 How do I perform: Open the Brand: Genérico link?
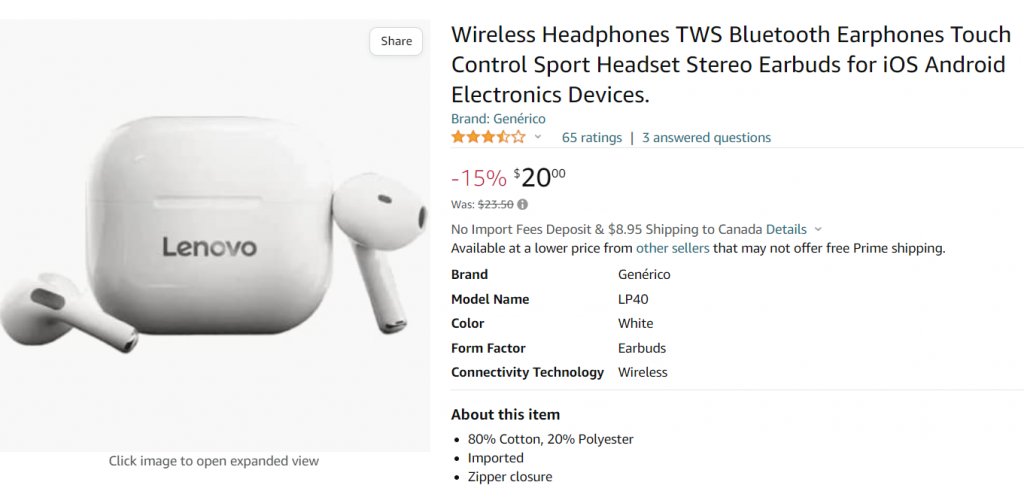tap(498, 118)
